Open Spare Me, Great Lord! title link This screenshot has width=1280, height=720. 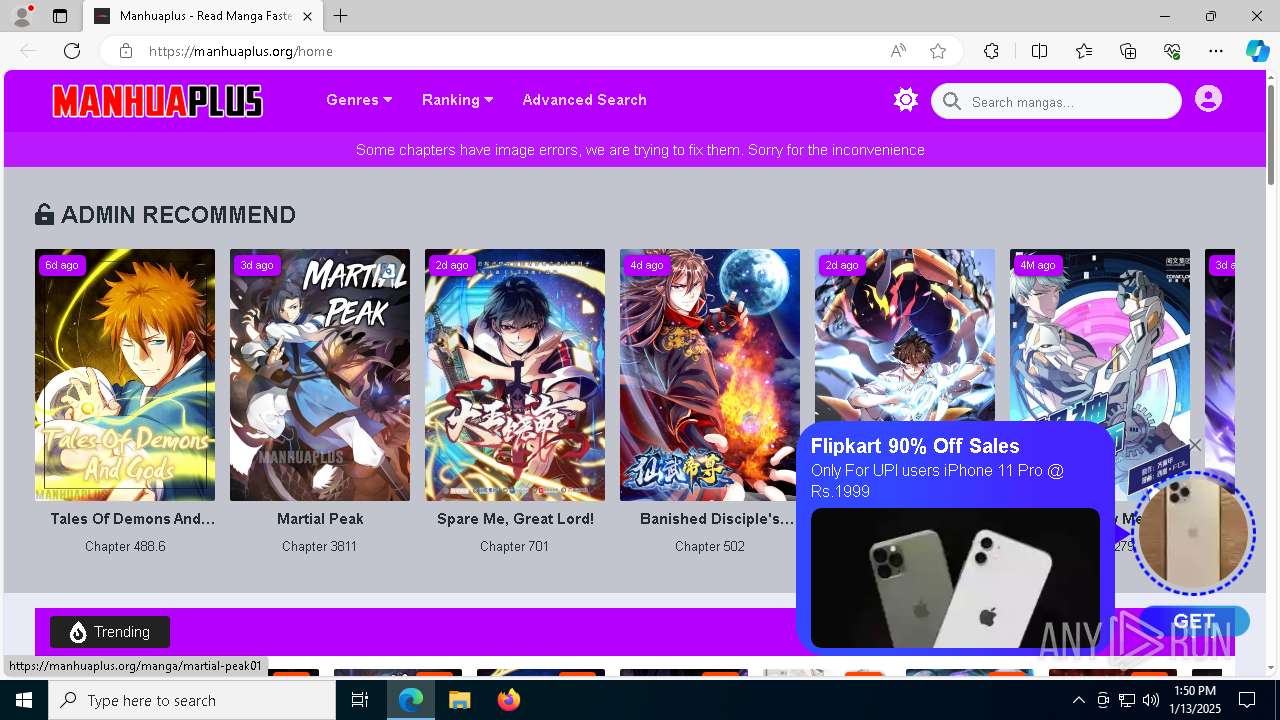515,519
